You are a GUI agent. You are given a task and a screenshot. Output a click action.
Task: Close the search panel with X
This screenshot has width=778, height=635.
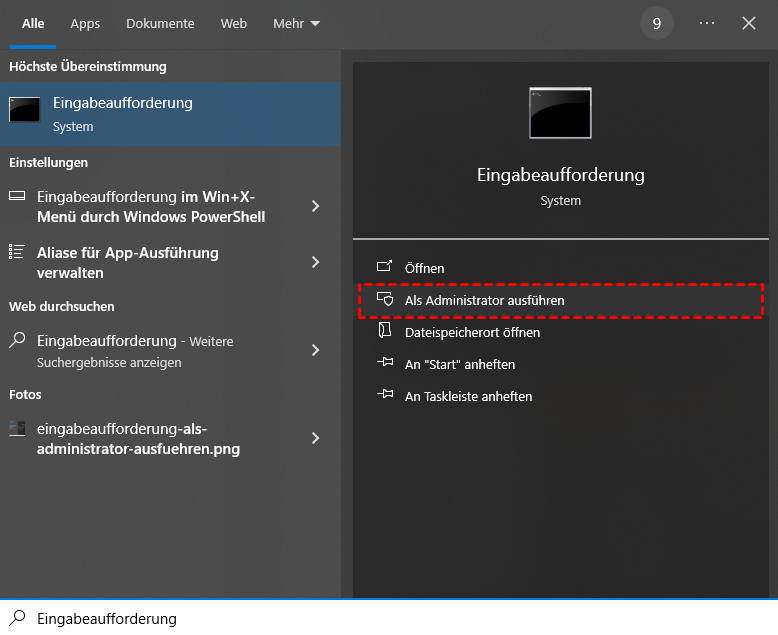tap(749, 23)
